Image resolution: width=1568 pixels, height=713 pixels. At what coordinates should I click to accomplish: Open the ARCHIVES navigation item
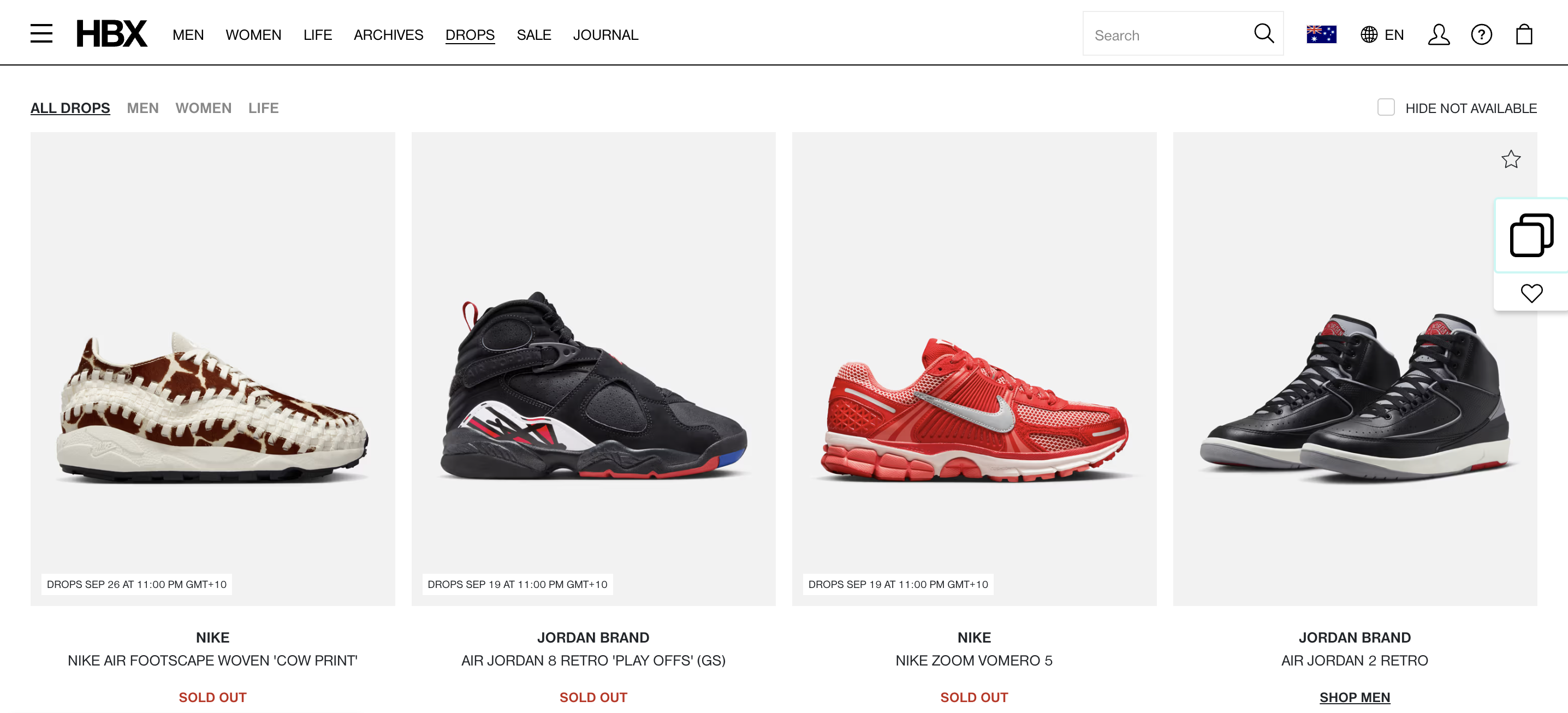[x=388, y=35]
